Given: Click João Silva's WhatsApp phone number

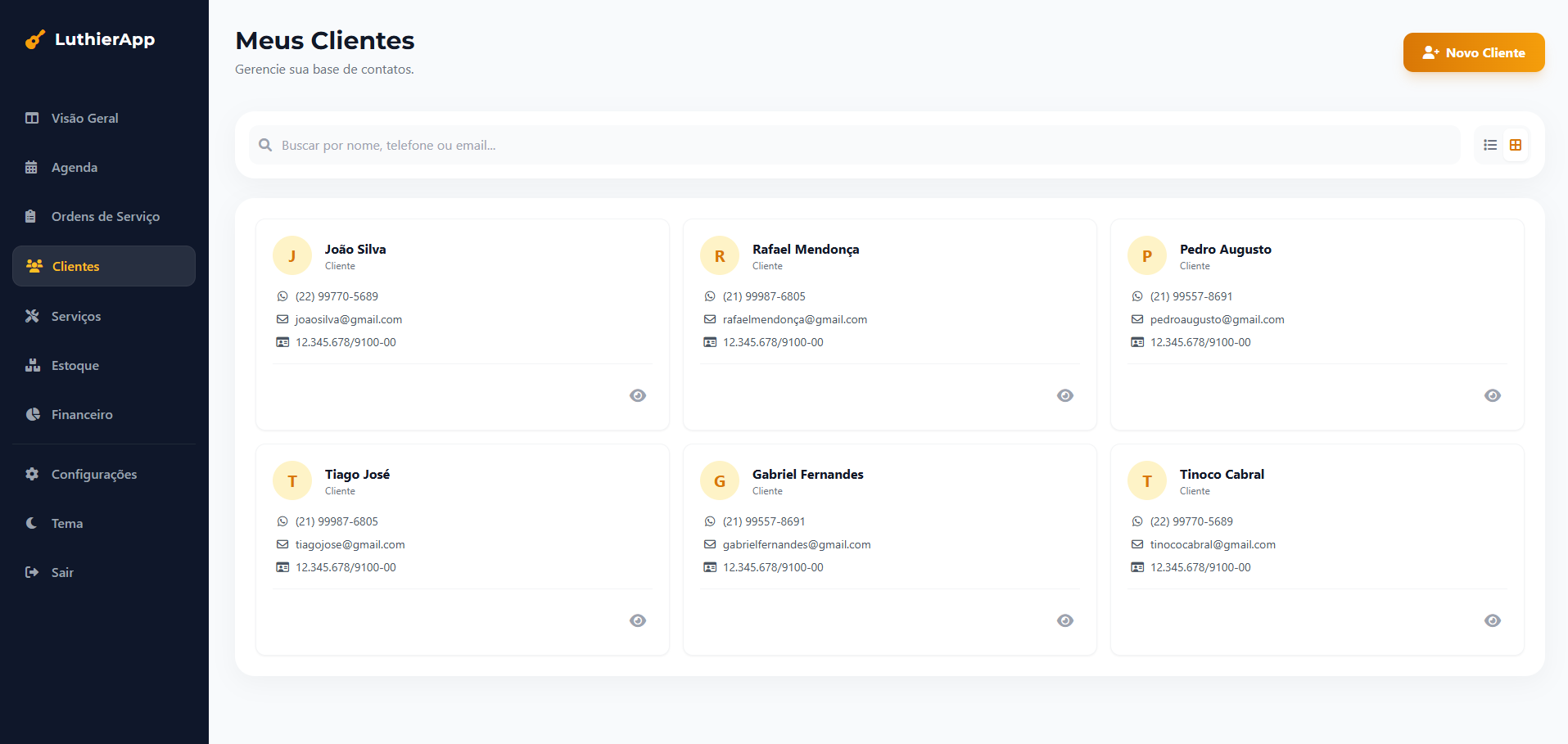Looking at the screenshot, I should tap(337, 296).
